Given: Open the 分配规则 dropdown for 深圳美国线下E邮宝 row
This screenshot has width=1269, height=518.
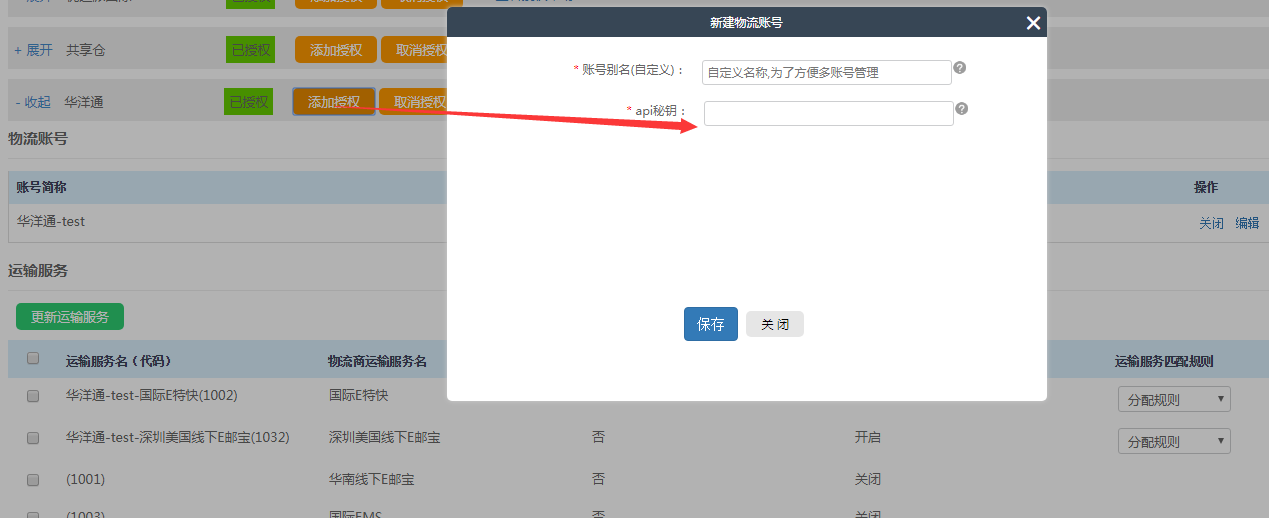Looking at the screenshot, I should [x=1173, y=442].
